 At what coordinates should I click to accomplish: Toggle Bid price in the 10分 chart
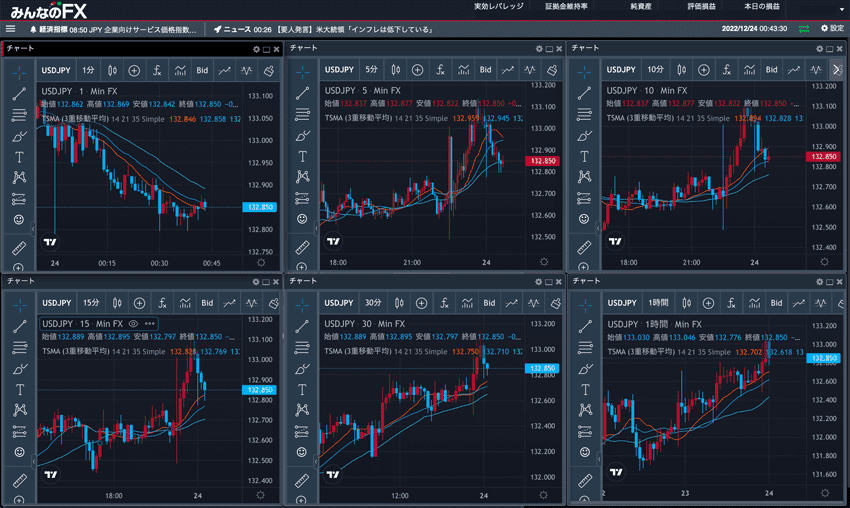pos(771,69)
